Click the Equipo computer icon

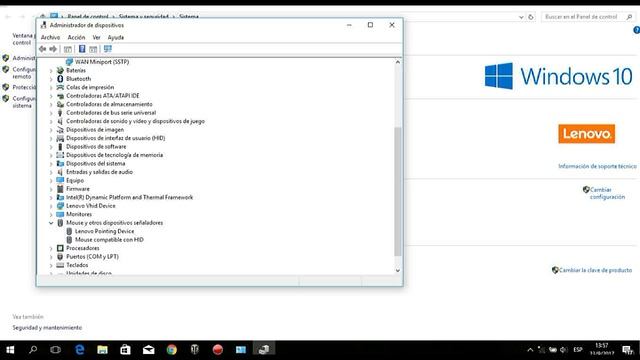[x=60, y=180]
